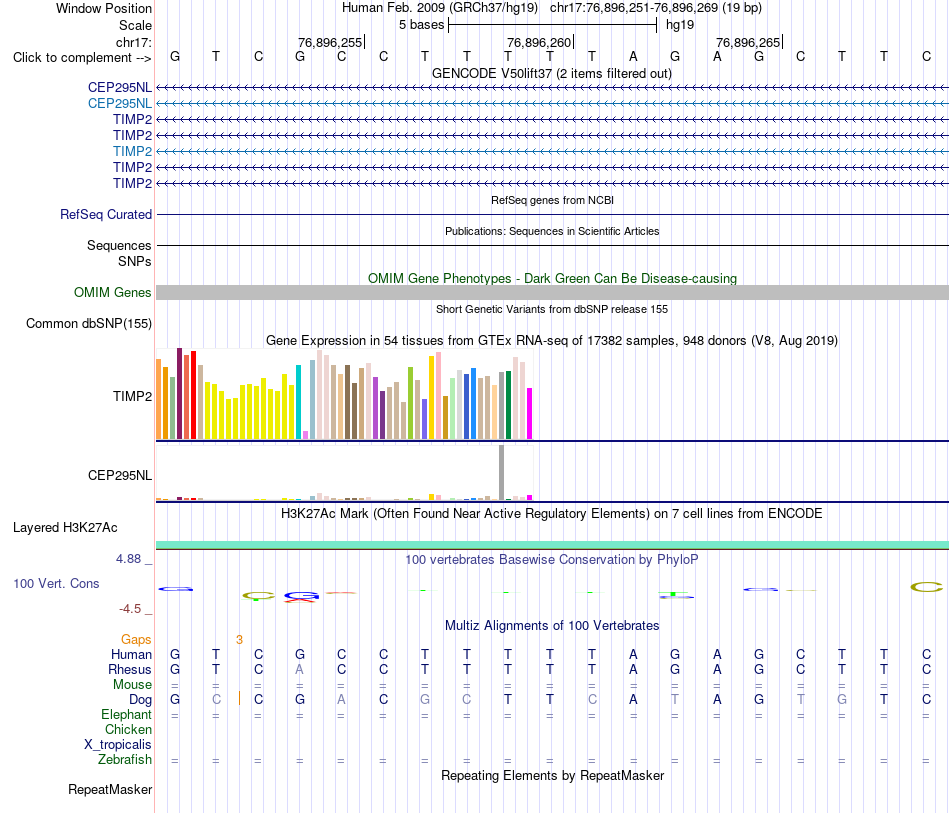Click the Zebrafish alignment row label

point(125,760)
